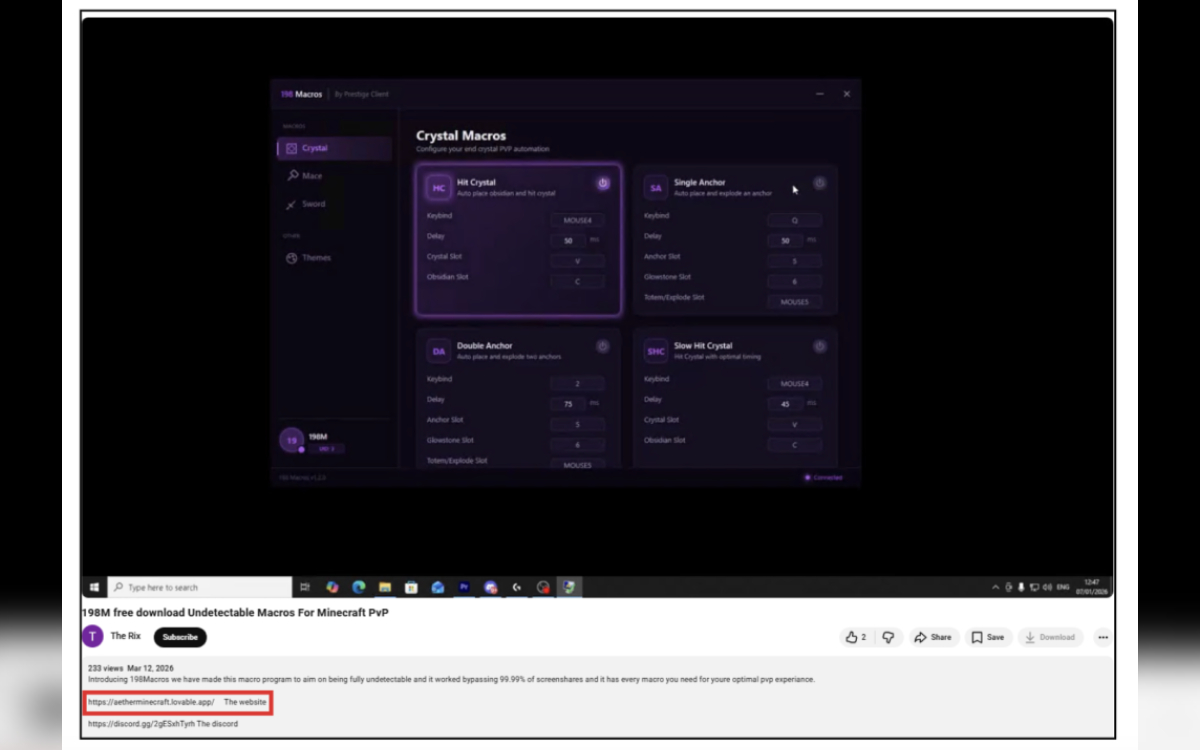Screen dimensions: 1200x750
Task: Open Microsoft Edge from the taskbar
Action: pos(358,587)
